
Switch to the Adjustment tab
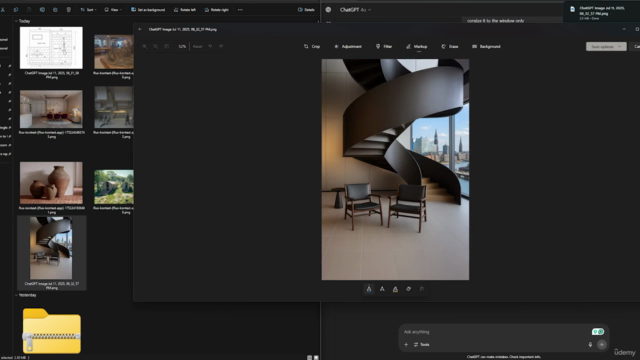348,47
